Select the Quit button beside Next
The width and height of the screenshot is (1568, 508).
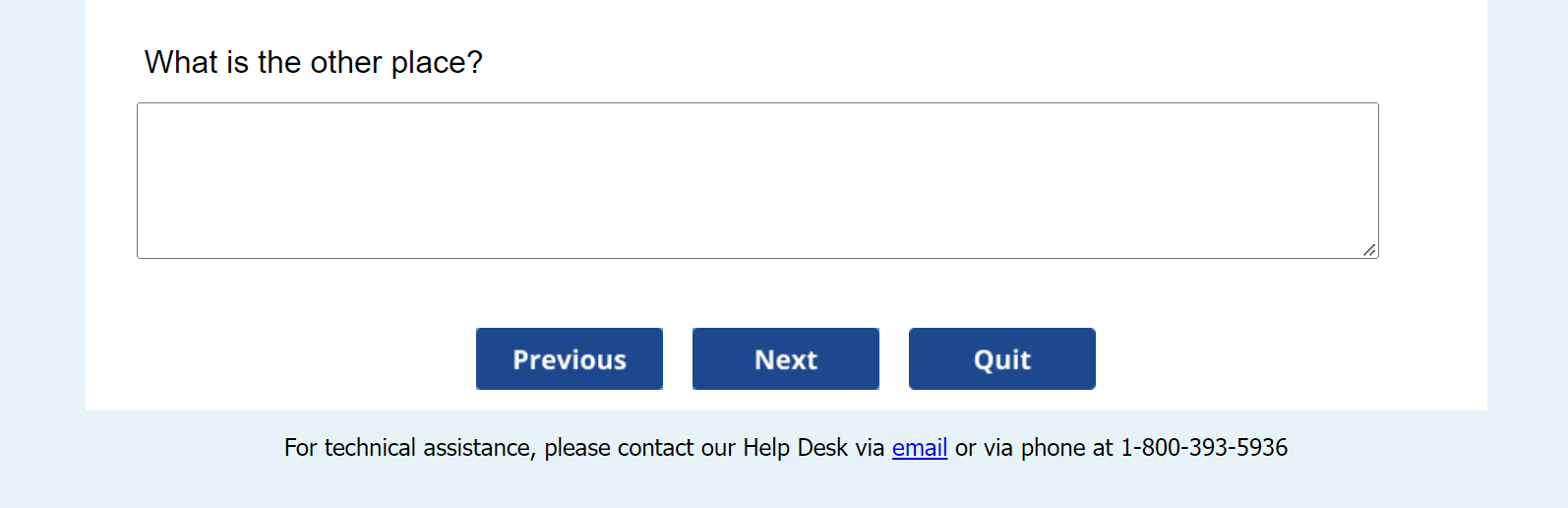(x=1001, y=359)
